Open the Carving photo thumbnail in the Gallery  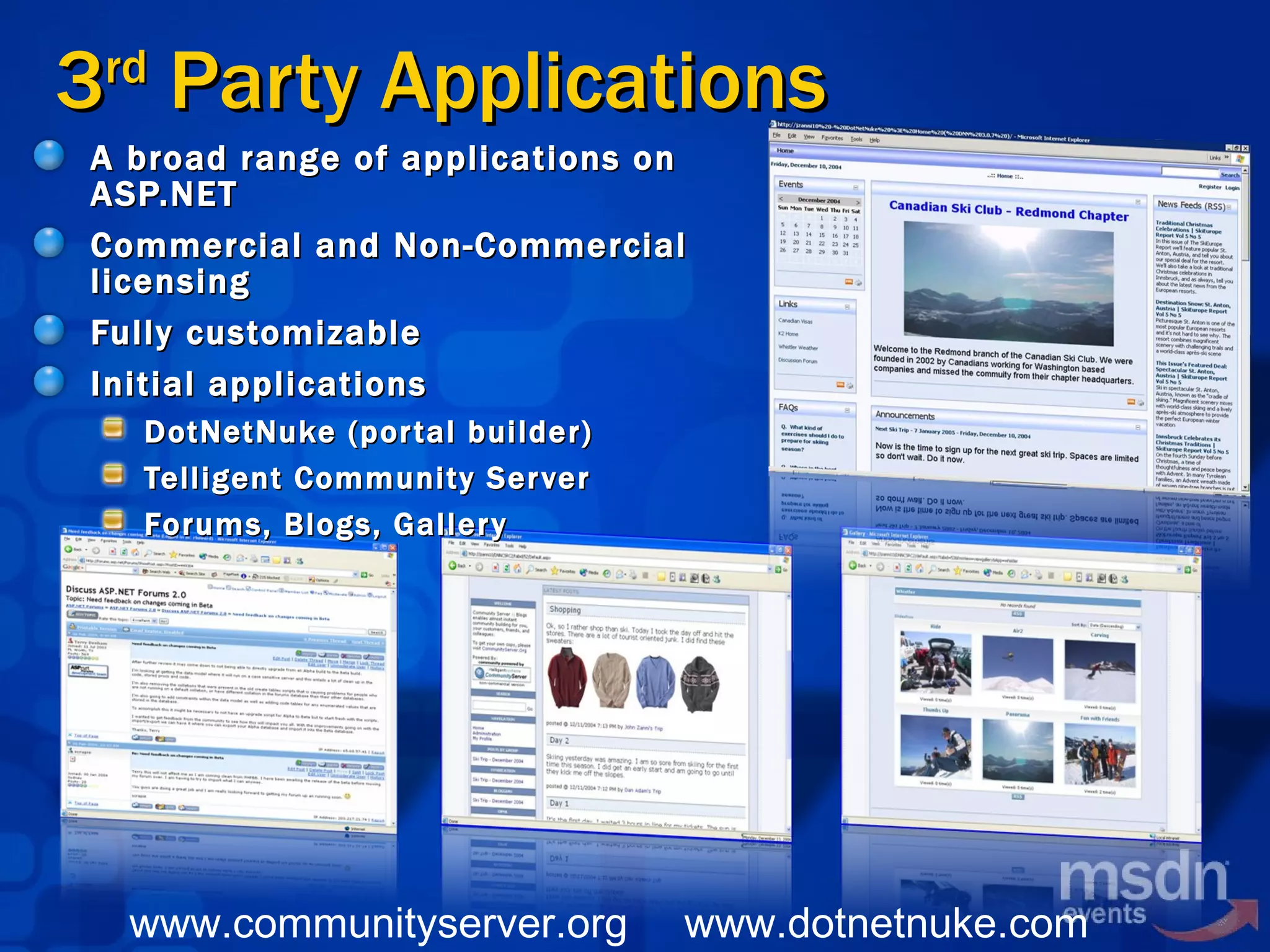[1099, 671]
